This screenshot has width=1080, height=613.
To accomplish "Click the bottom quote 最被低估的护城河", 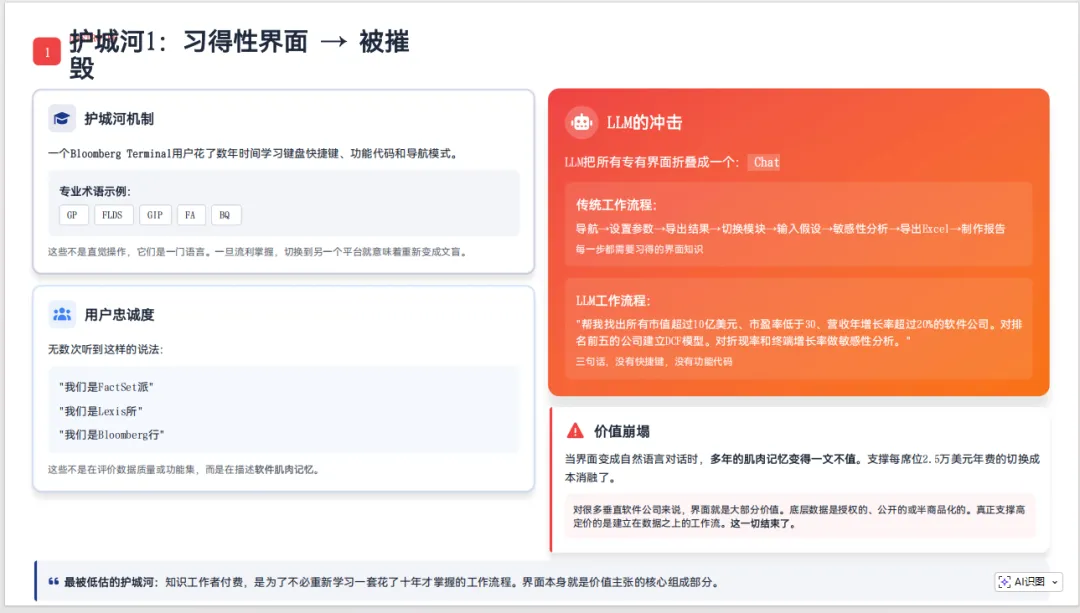I will (x=393, y=582).
